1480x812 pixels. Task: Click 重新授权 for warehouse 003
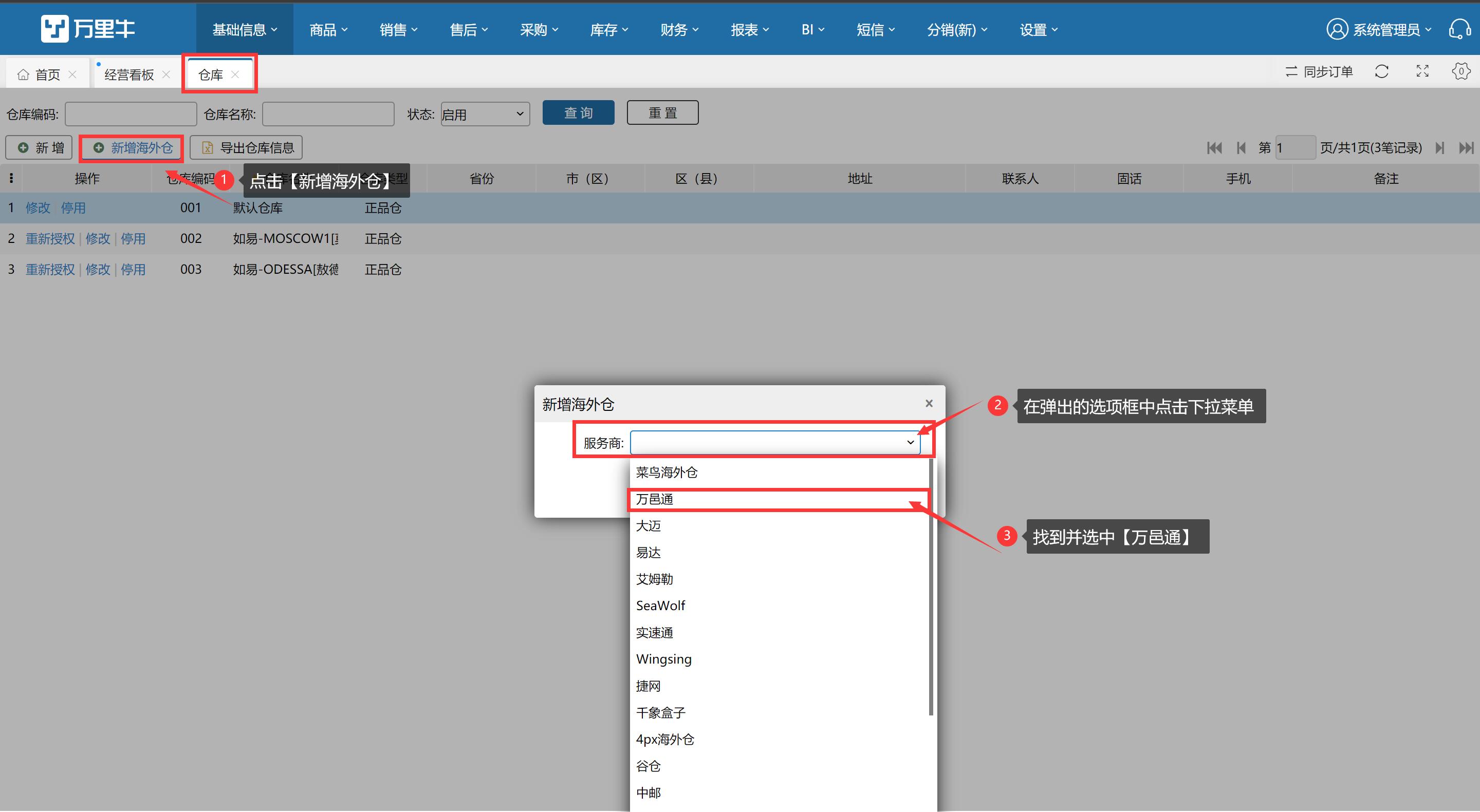tap(50, 269)
